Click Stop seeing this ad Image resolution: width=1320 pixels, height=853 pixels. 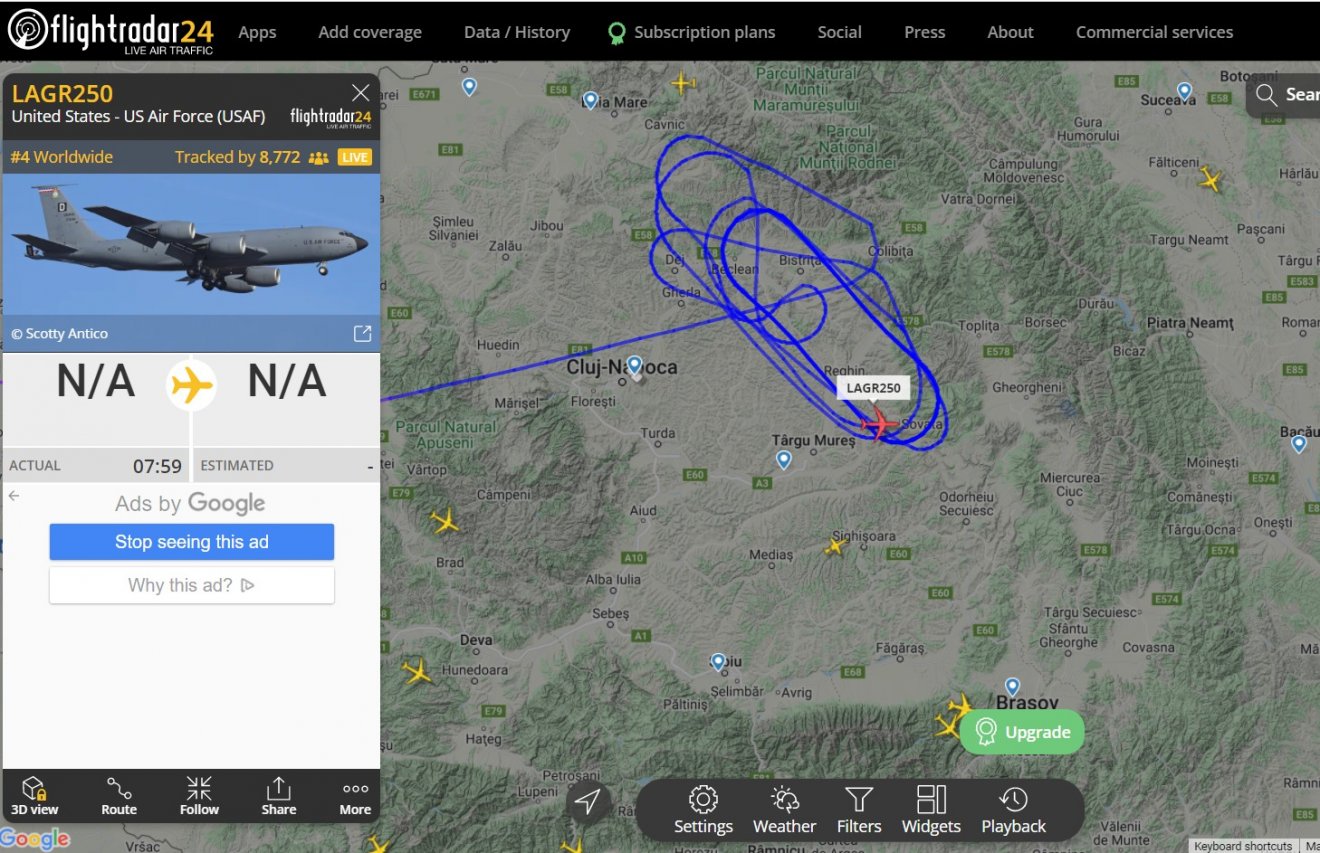pyautogui.click(x=192, y=542)
